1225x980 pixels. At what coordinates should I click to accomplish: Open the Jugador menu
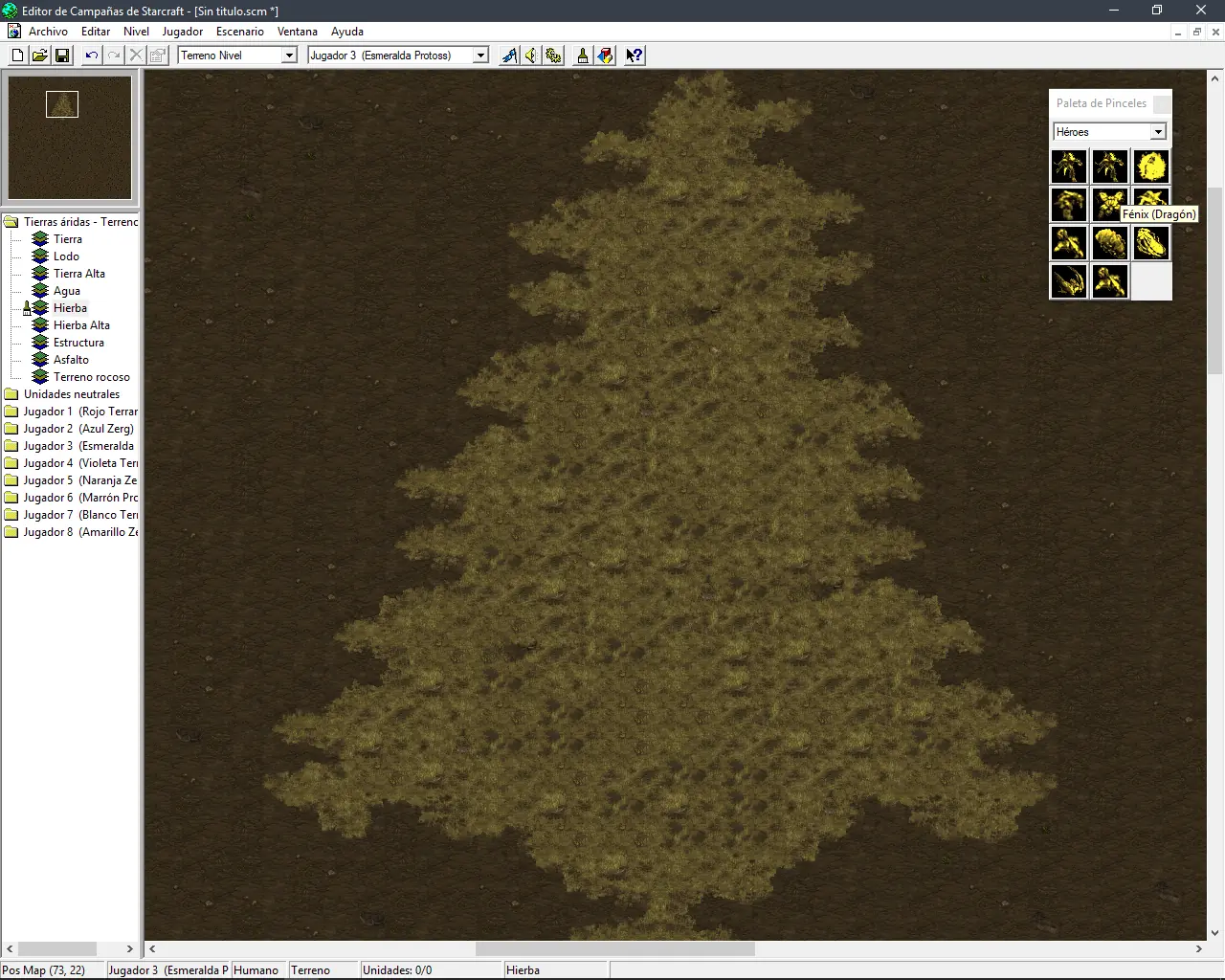(x=183, y=32)
